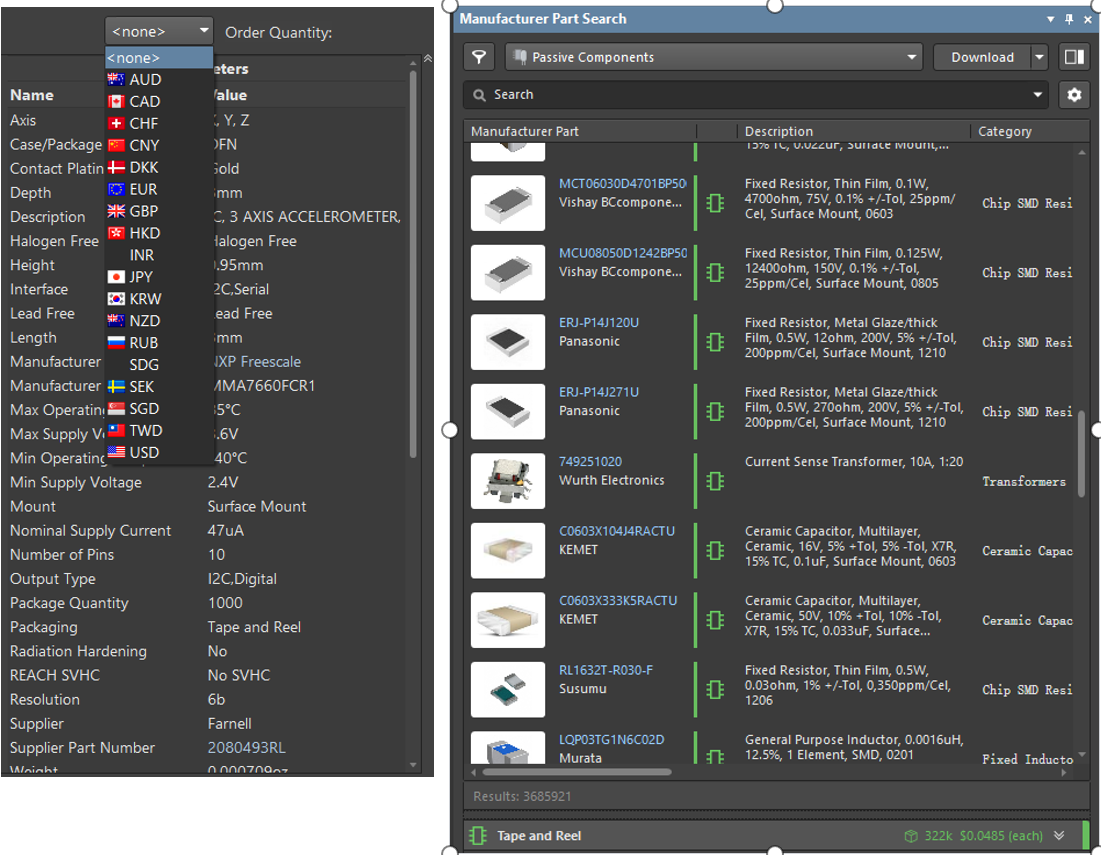
Task: Click the stock box icon beside 322k
Action: 911,835
